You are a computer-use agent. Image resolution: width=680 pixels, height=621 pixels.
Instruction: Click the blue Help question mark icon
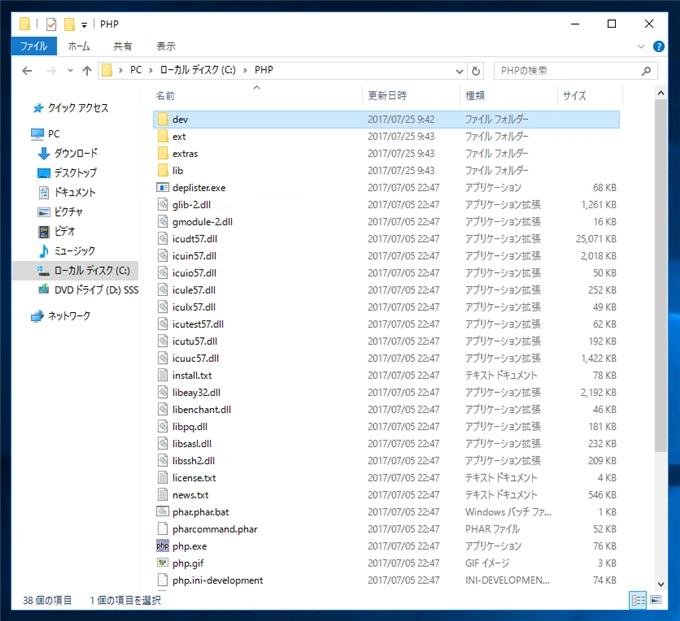(658, 46)
